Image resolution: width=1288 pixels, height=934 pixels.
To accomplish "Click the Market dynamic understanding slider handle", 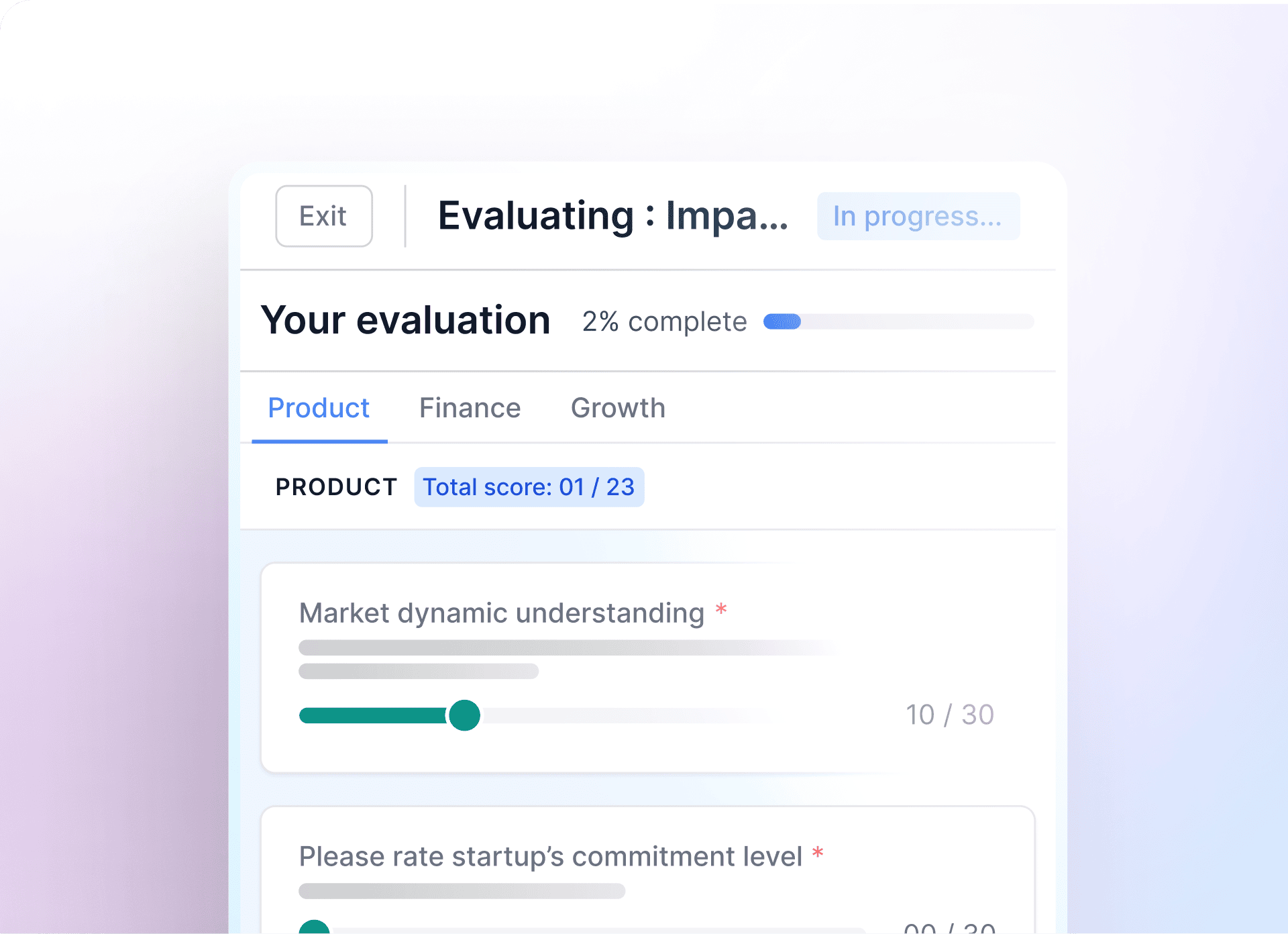I will (x=464, y=715).
